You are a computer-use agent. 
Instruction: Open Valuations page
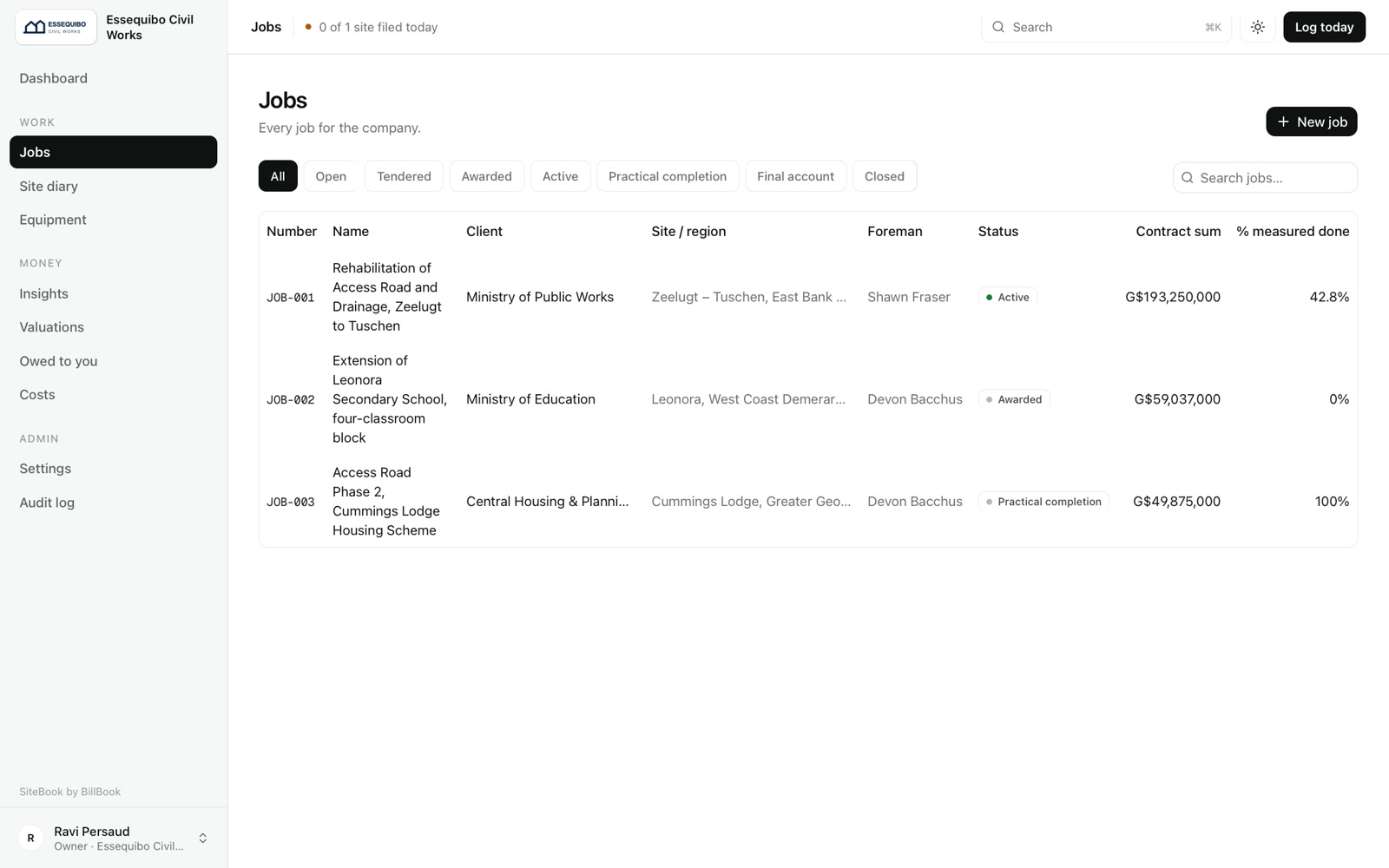(113, 327)
